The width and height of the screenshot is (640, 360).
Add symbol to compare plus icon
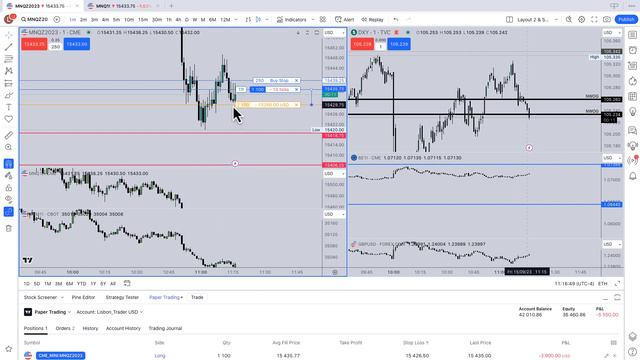(x=57, y=19)
